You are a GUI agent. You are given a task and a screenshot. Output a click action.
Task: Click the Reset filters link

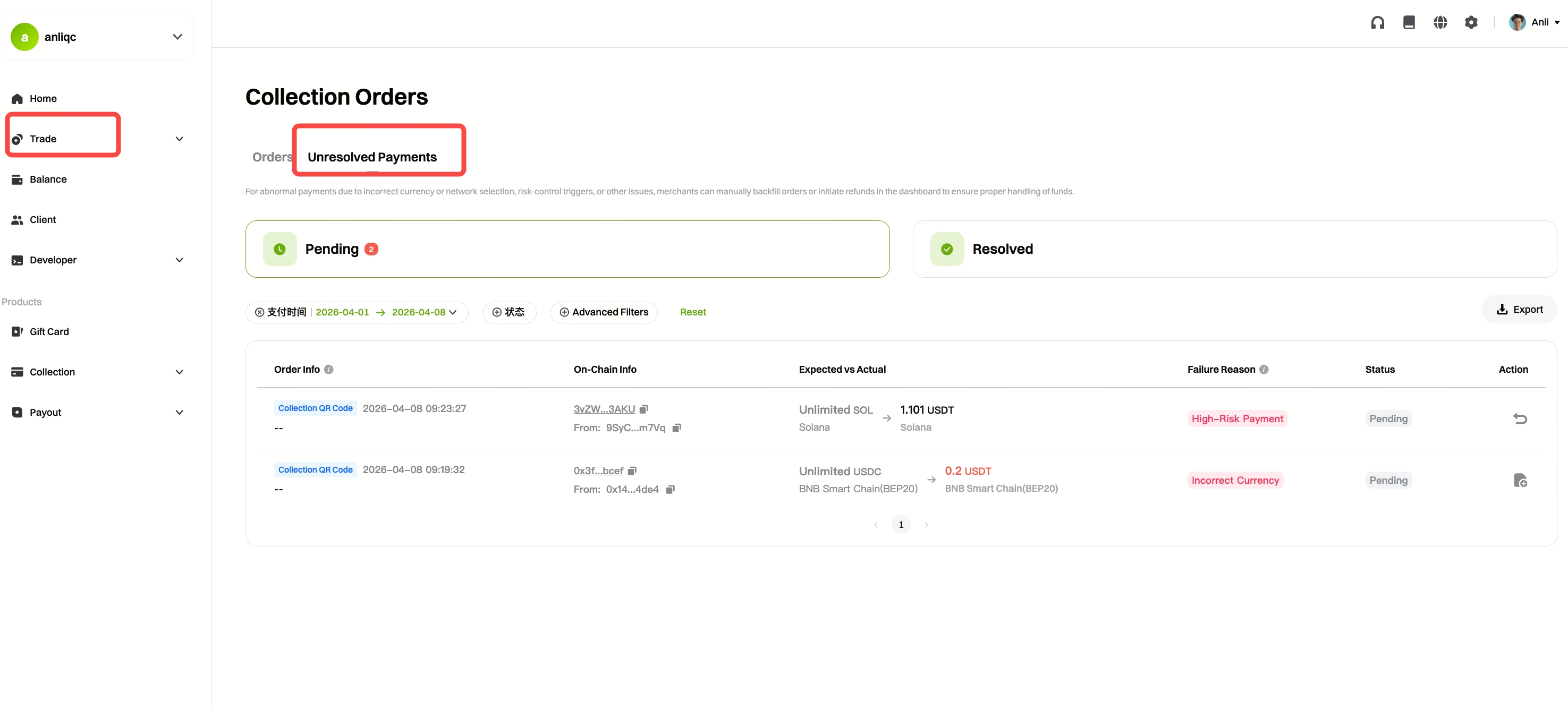click(693, 312)
